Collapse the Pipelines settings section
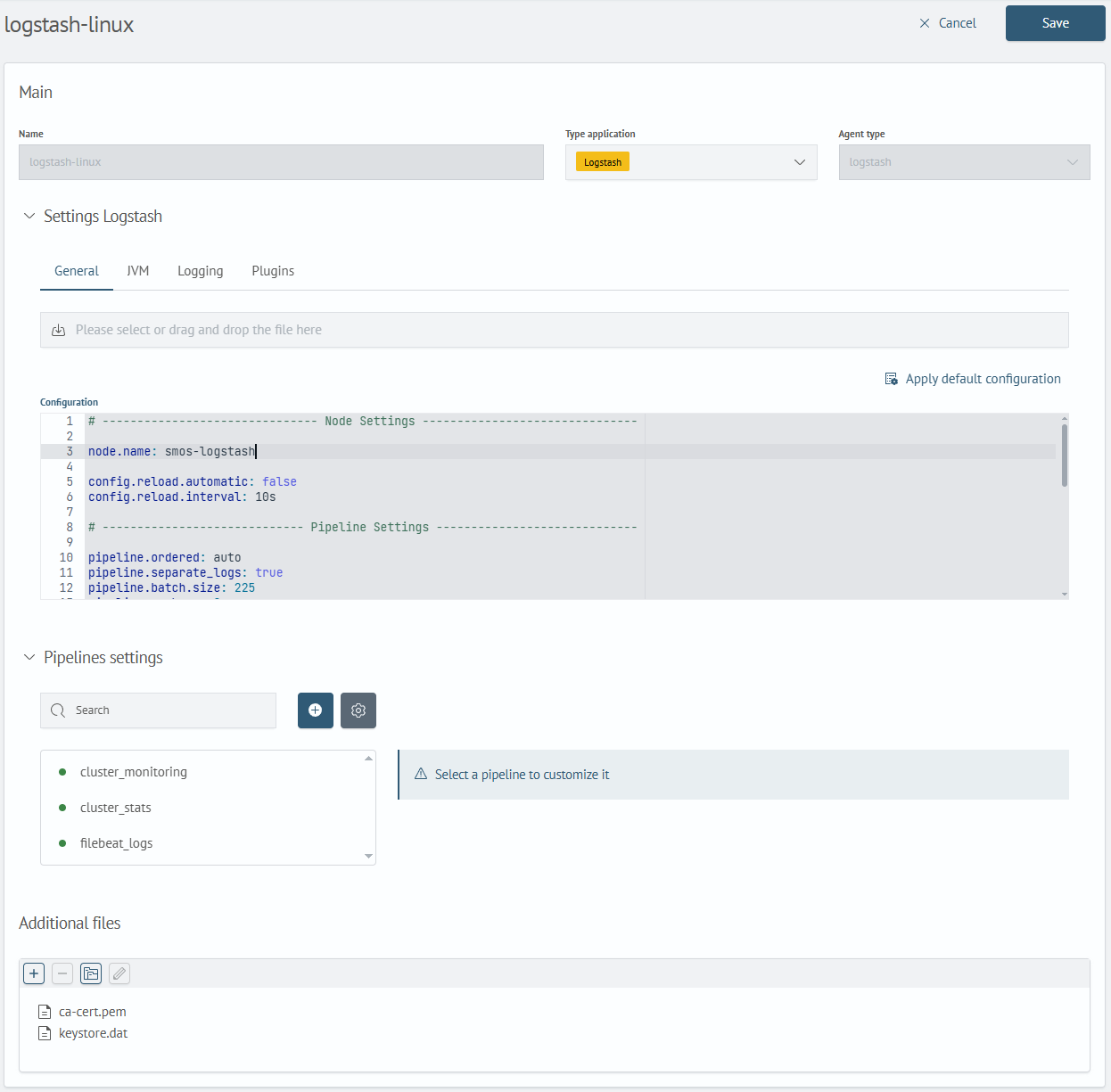This screenshot has width=1111, height=1092. [29, 657]
